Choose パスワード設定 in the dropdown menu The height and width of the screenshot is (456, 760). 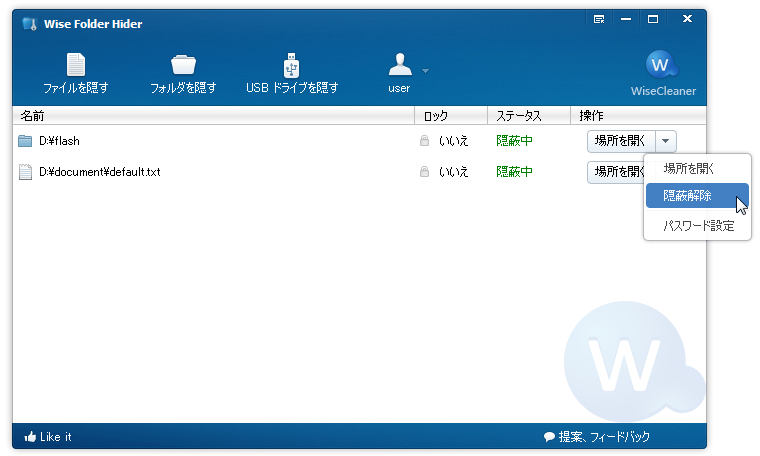click(x=697, y=225)
